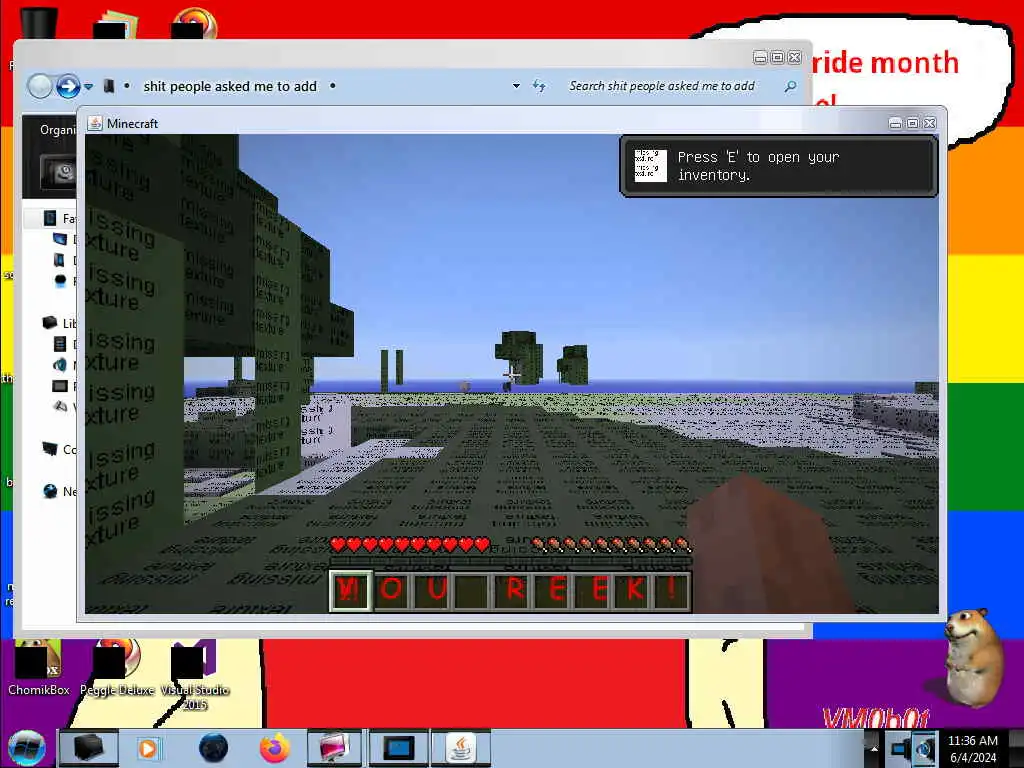Refresh the Explorer folder view
This screenshot has width=1024, height=768.
(x=539, y=86)
